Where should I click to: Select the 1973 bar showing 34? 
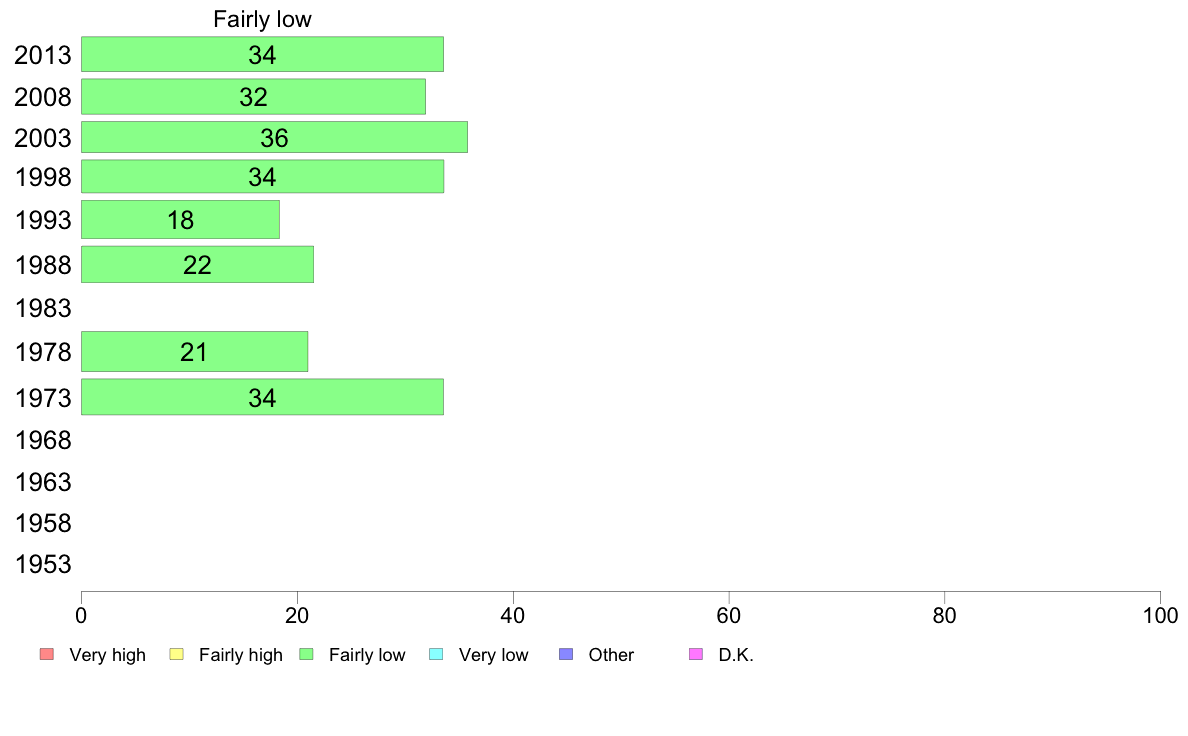tap(262, 397)
